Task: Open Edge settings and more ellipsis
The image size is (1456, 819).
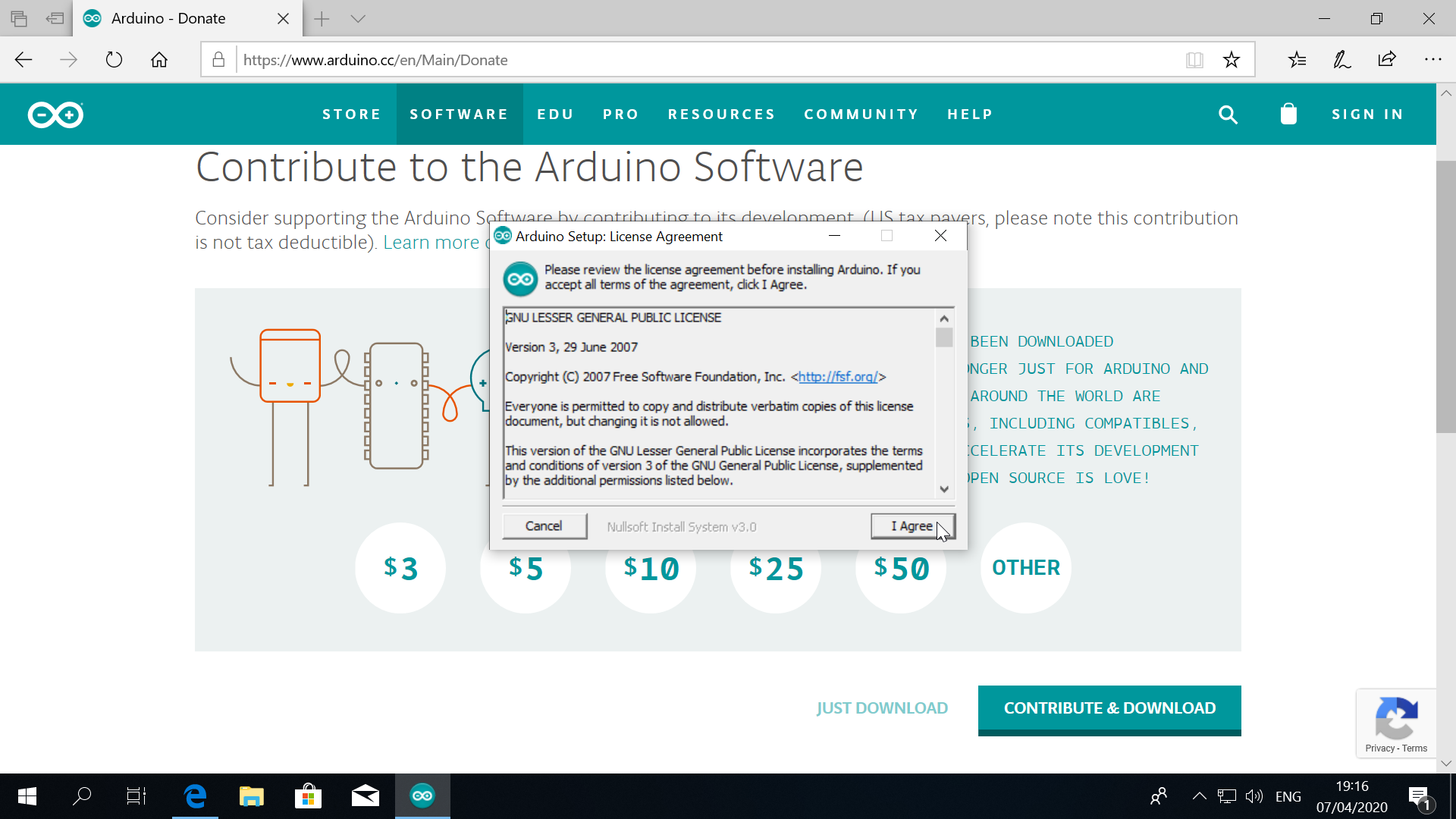Action: tap(1432, 60)
